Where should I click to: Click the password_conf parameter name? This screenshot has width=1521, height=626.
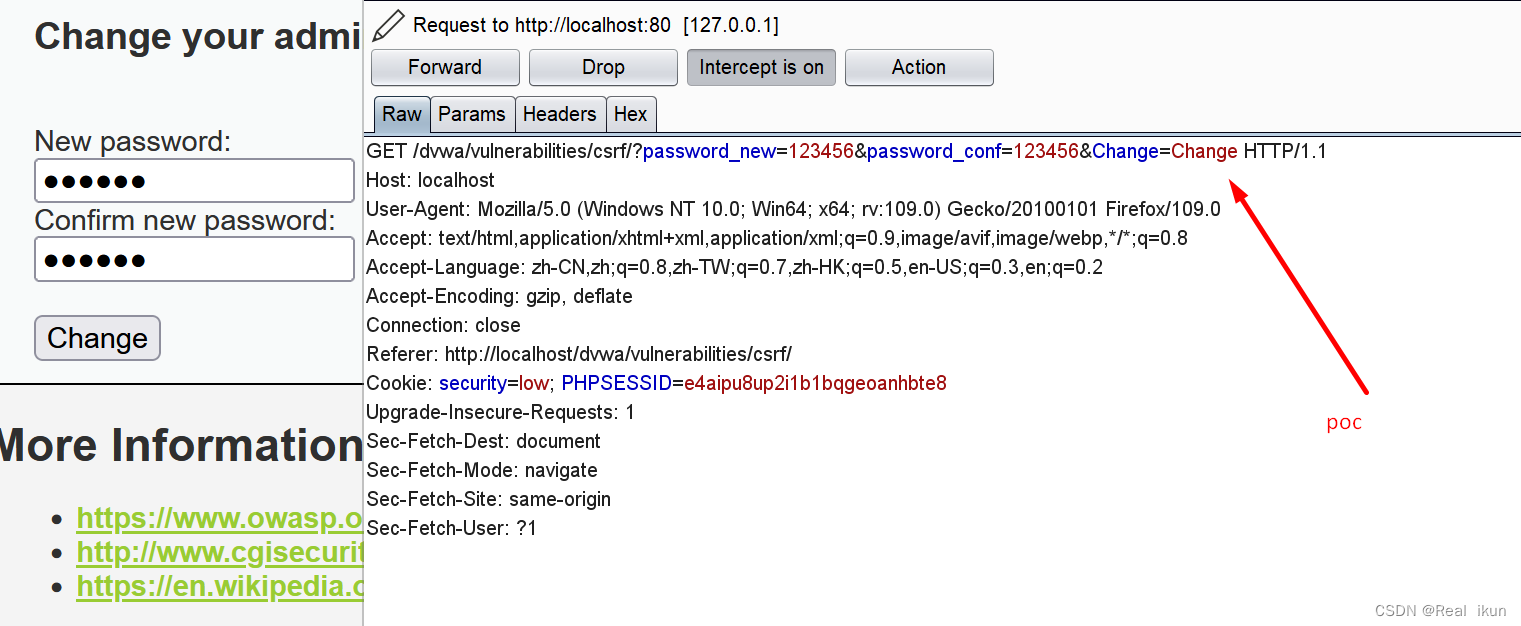pyautogui.click(x=934, y=152)
